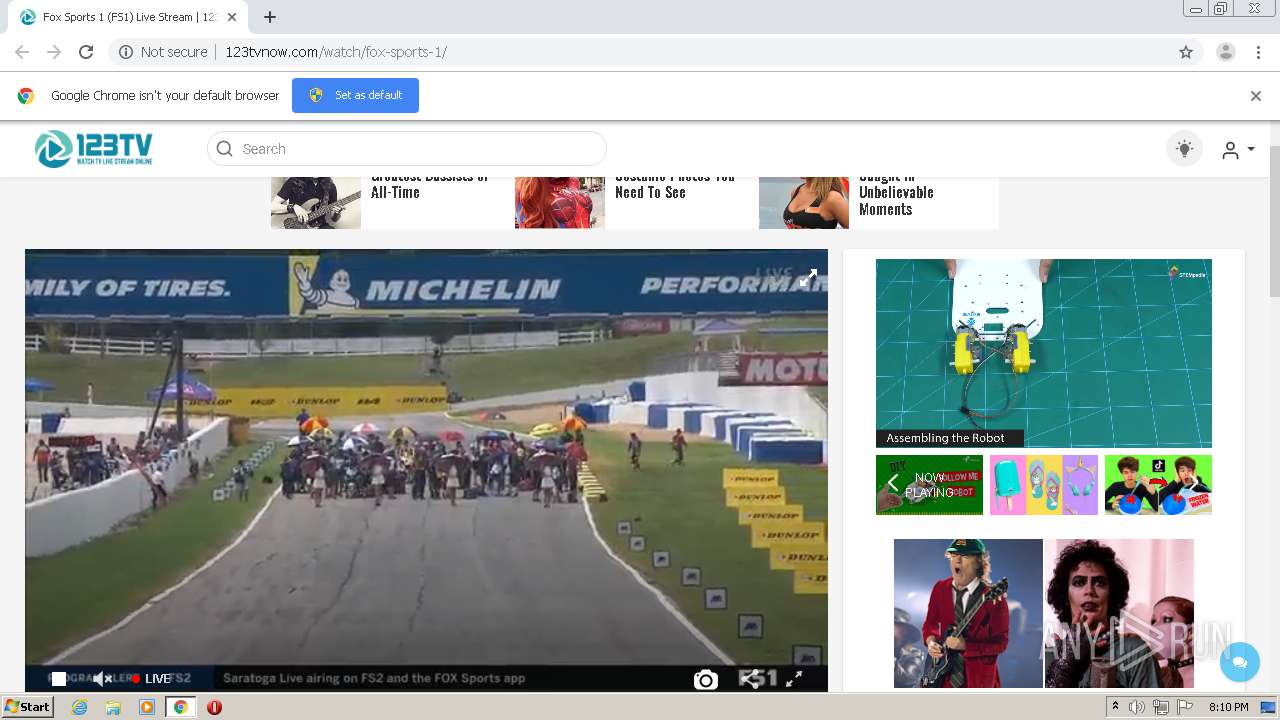The height and width of the screenshot is (720, 1280).
Task: Share the stream via share icon
Action: click(x=749, y=679)
